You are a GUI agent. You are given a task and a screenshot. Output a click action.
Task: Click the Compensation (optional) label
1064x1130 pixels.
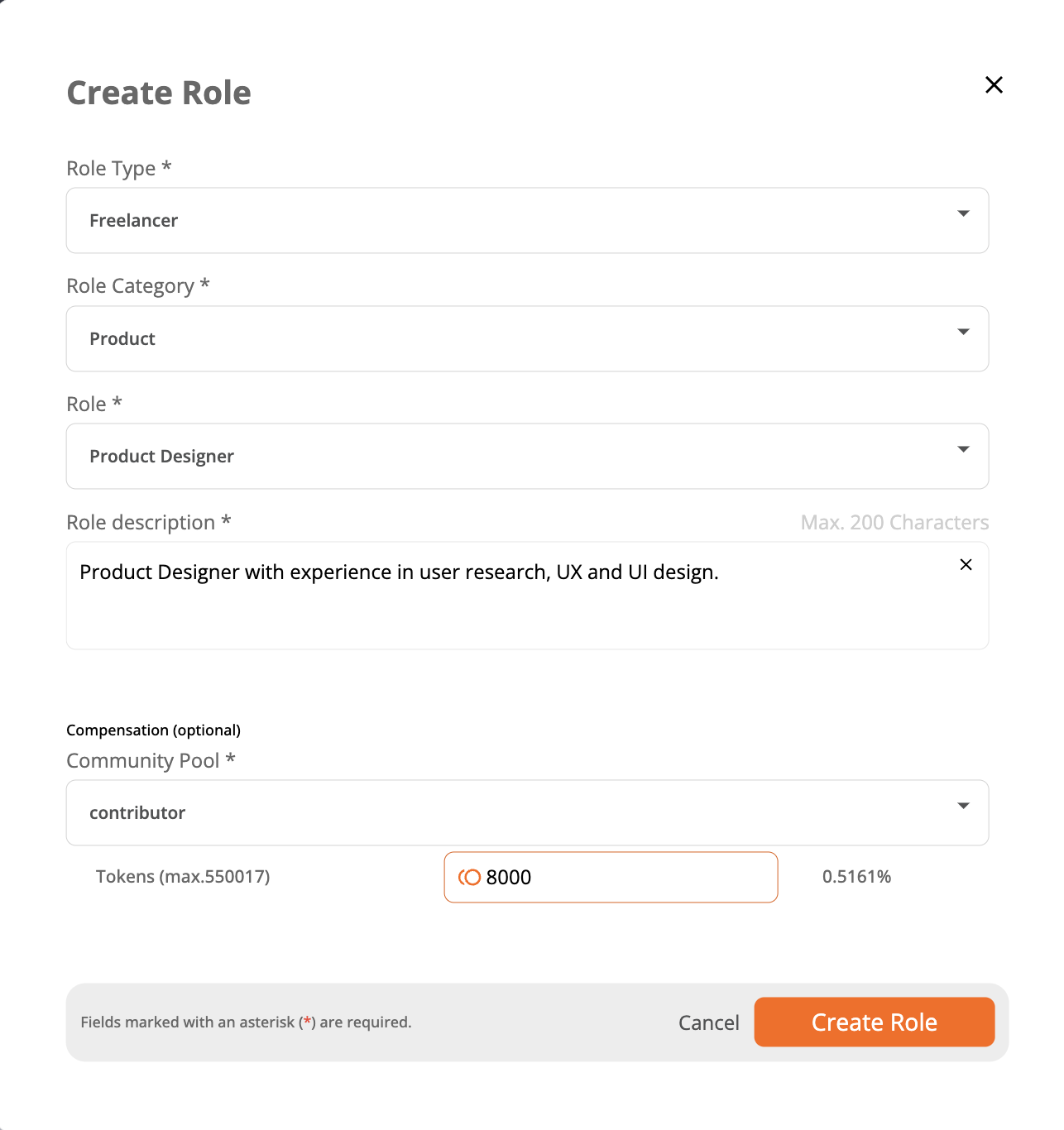coord(153,730)
